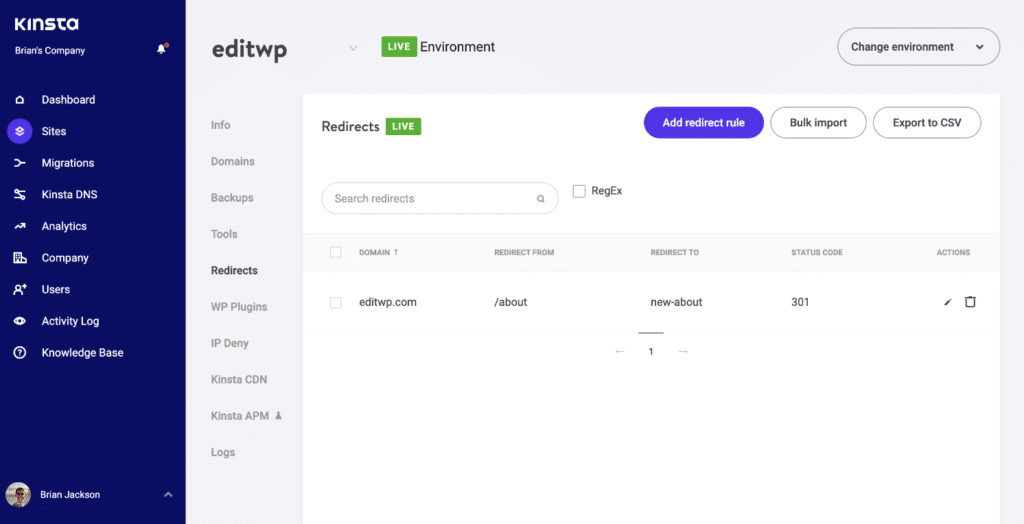Open Users in sidebar
This screenshot has height=524, width=1024.
[x=56, y=289]
